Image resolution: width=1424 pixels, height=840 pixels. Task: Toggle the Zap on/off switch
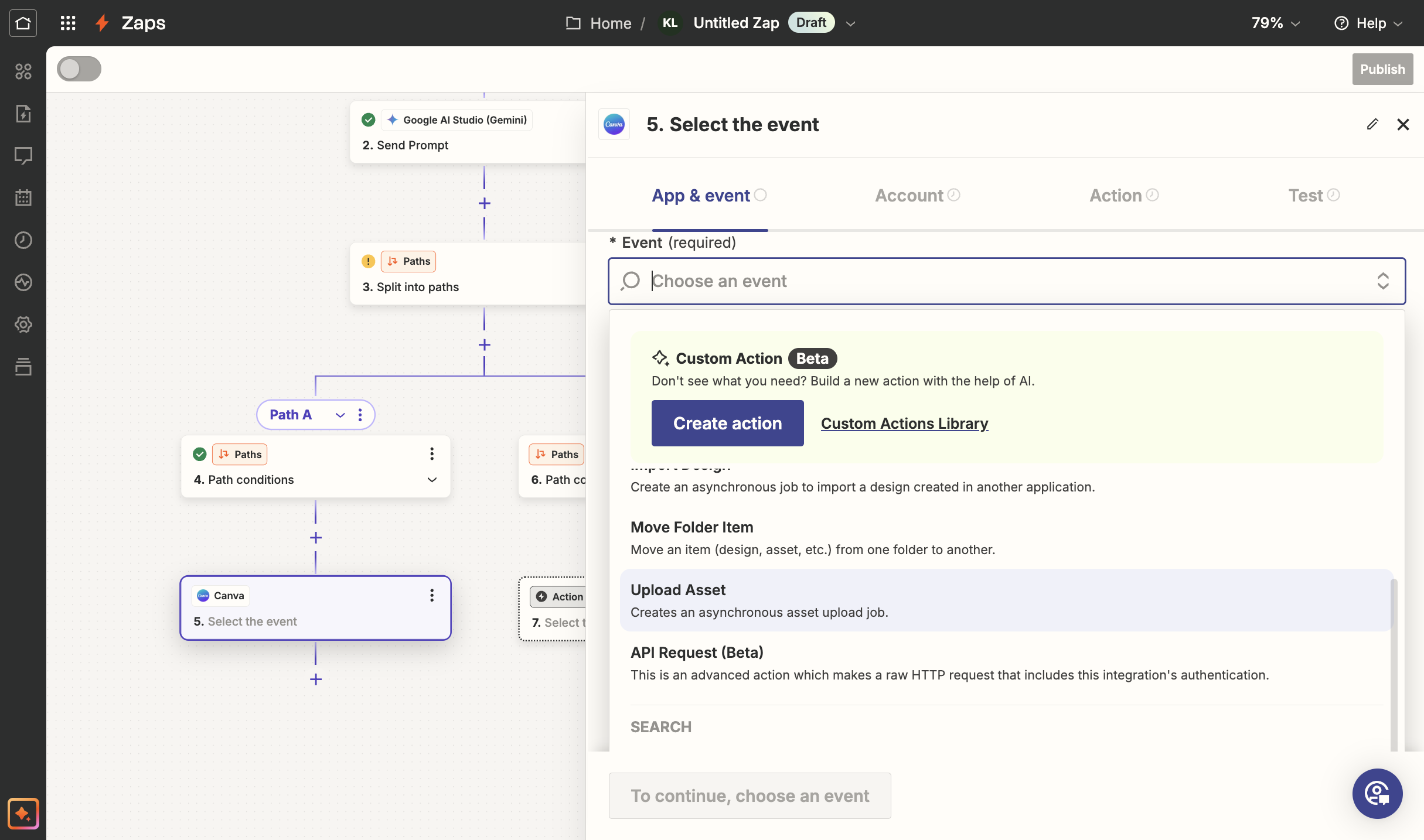pos(79,69)
